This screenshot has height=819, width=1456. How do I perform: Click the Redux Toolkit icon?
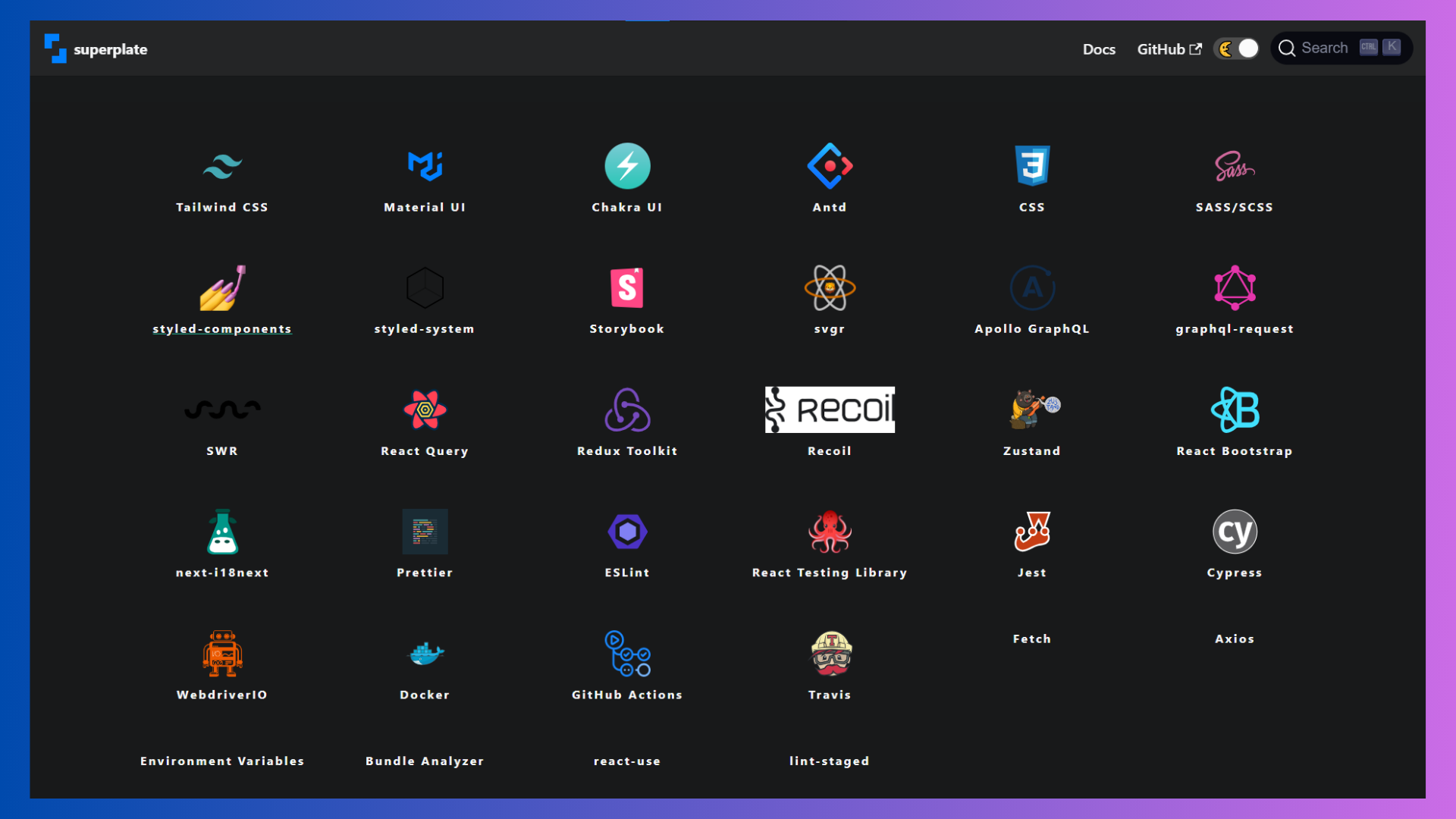tap(627, 410)
